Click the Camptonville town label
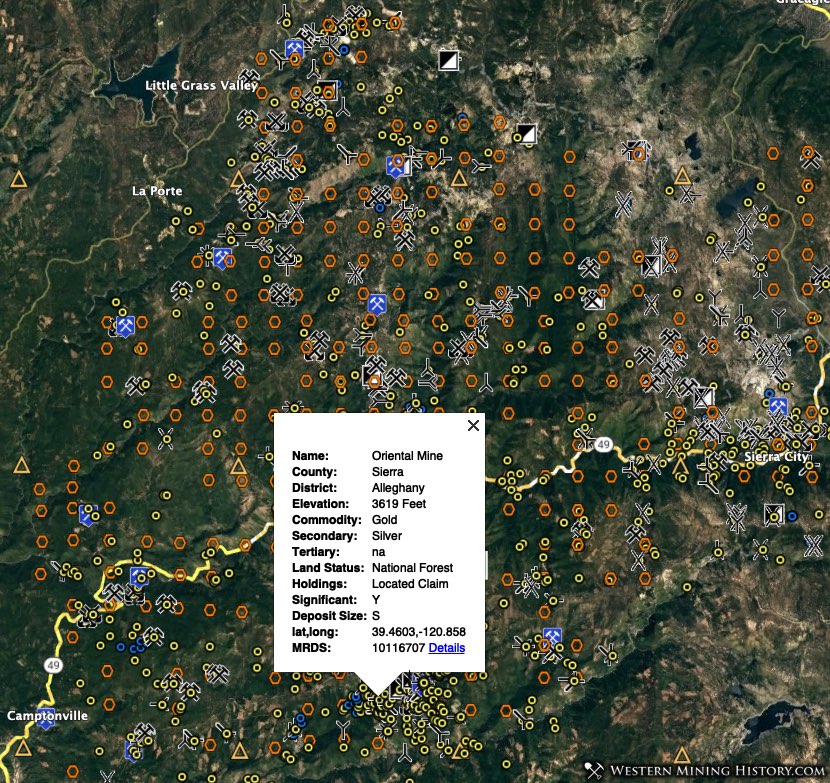Image resolution: width=830 pixels, height=783 pixels. tap(47, 716)
